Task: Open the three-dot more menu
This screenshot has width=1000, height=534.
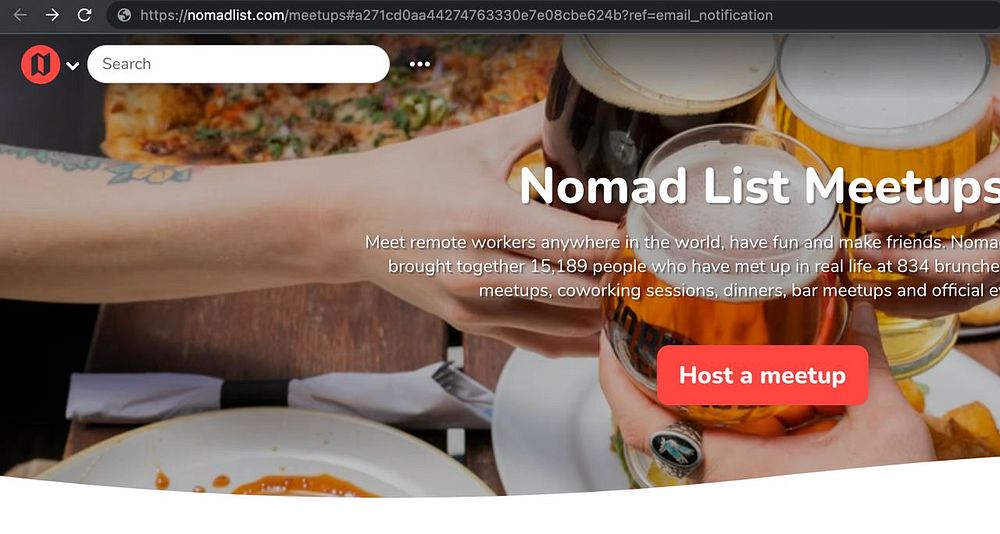Action: (x=419, y=64)
